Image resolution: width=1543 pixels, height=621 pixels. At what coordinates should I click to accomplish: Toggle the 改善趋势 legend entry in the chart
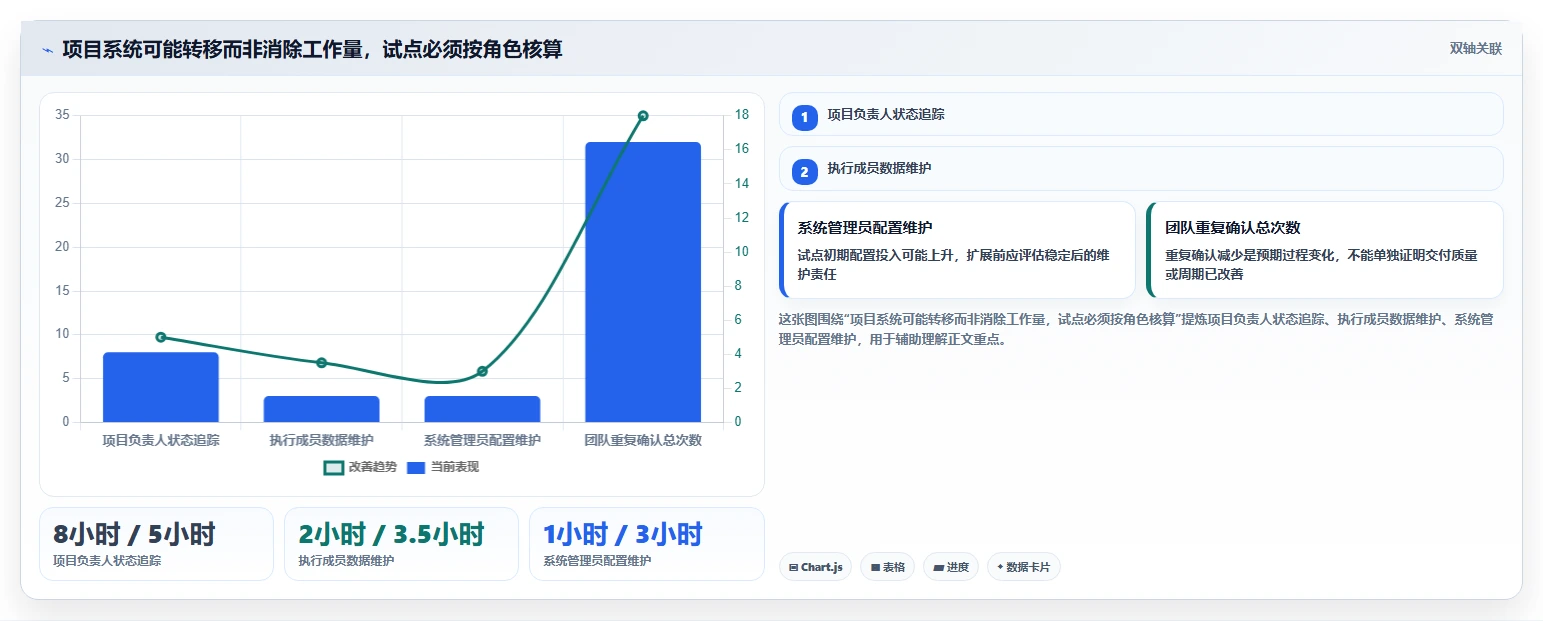click(x=360, y=467)
